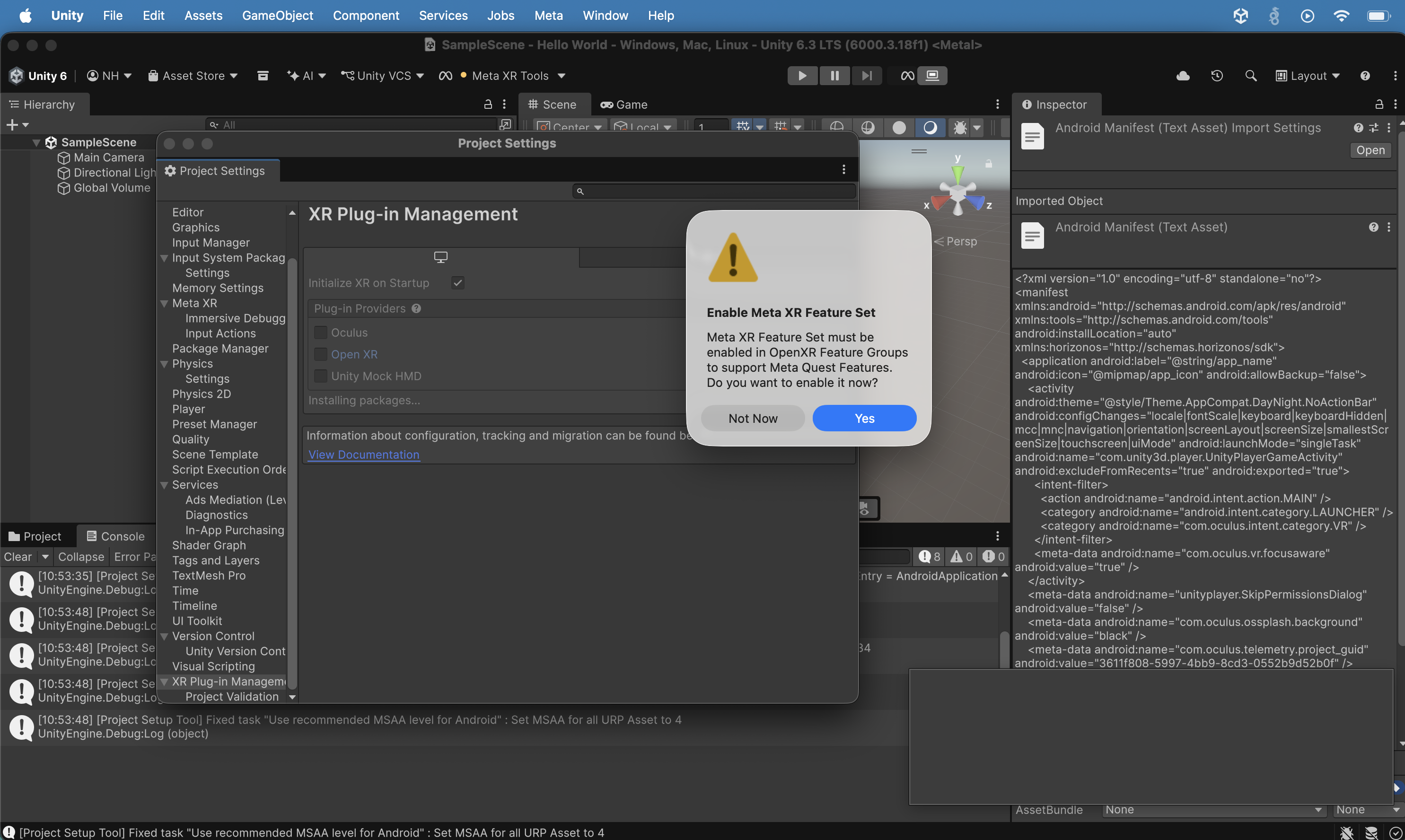1405x840 pixels.
Task: Open the Window menu
Action: point(605,15)
